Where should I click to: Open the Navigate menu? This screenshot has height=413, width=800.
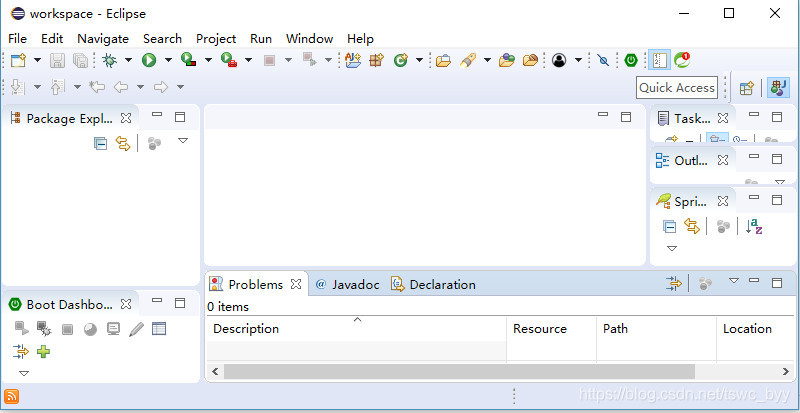(x=103, y=39)
